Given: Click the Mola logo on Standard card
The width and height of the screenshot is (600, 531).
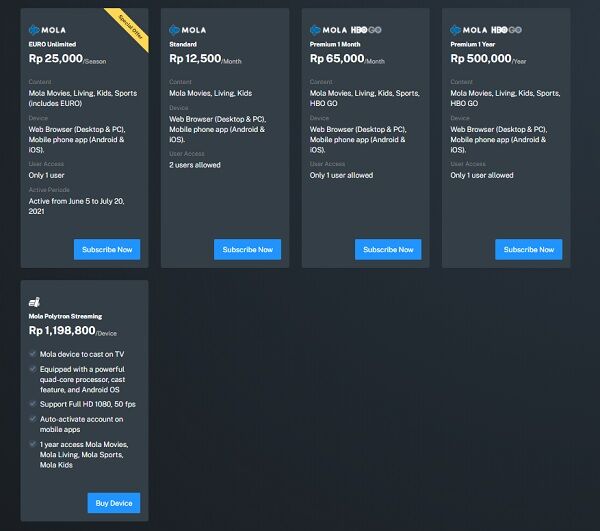Looking at the screenshot, I should (x=188, y=30).
